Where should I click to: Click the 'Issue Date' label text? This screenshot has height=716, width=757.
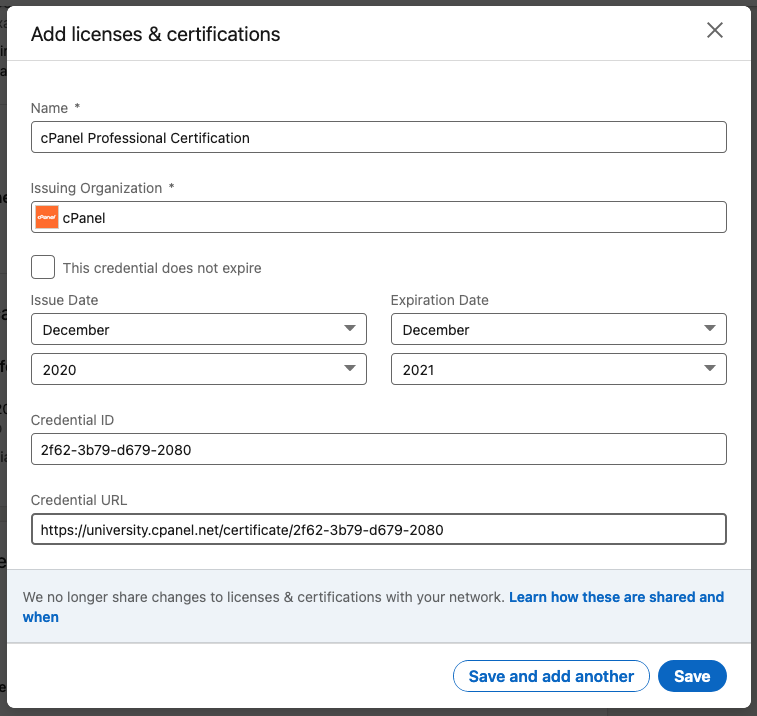pos(65,300)
